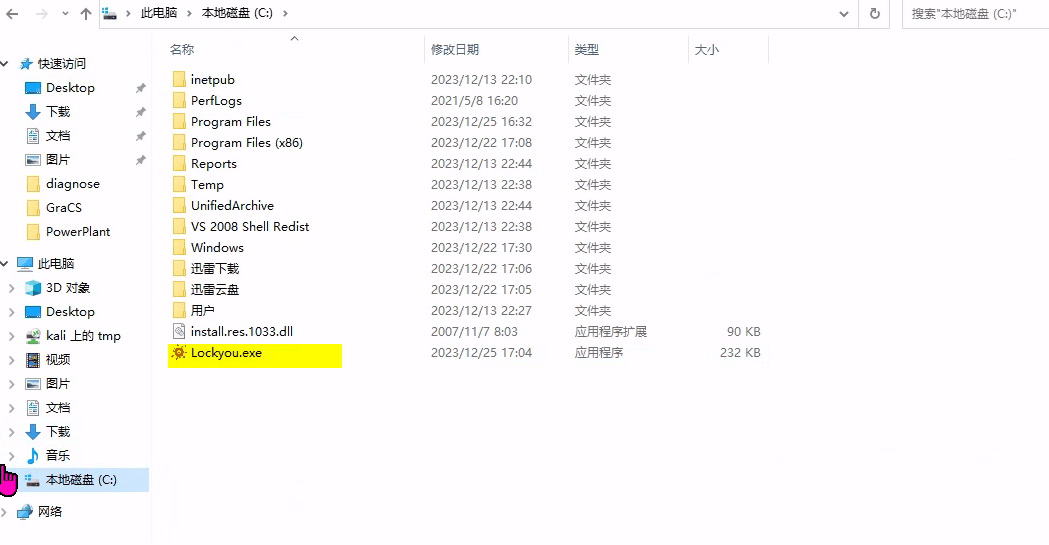Screen dimensions: 1049x545
Task: Select PowerPlant in quick access
Action: [x=78, y=232]
